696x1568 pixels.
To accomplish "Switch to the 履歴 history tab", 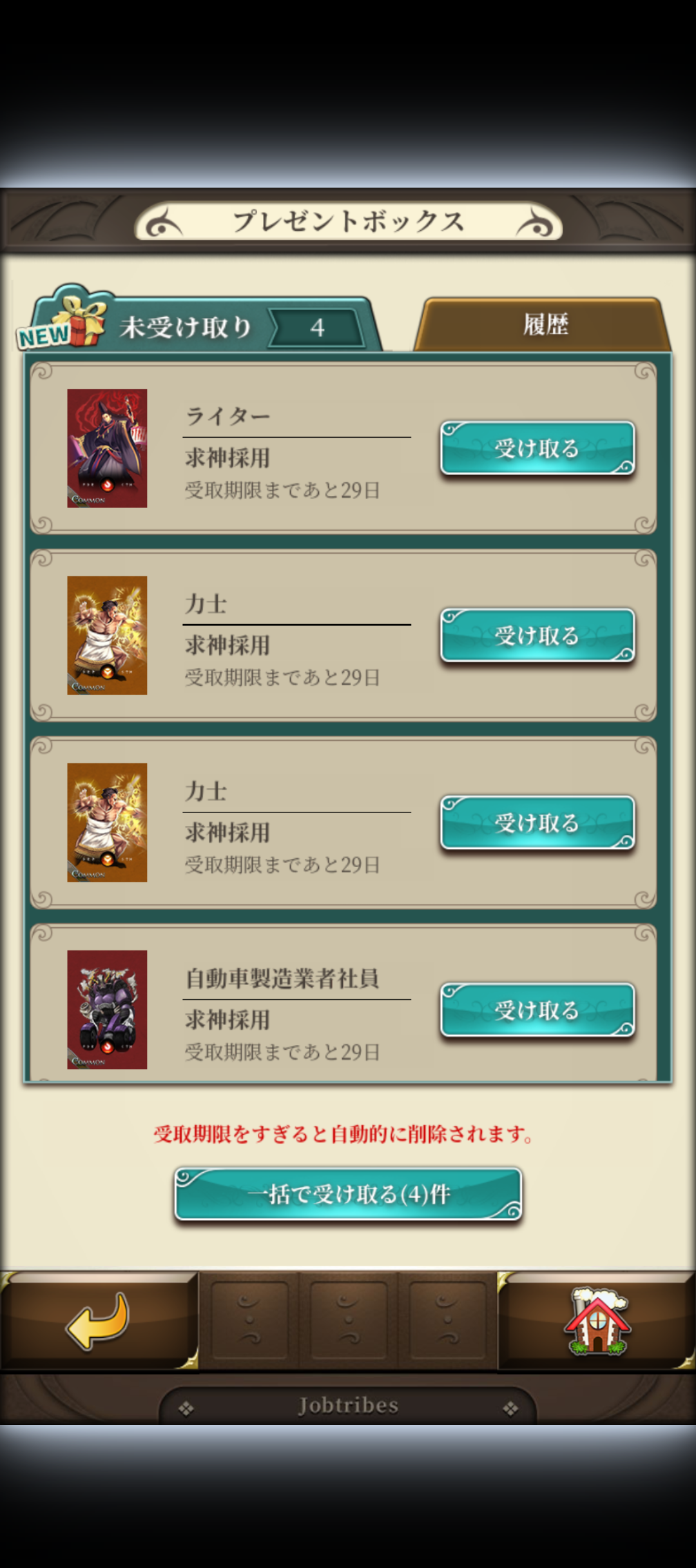I will pyautogui.click(x=545, y=324).
